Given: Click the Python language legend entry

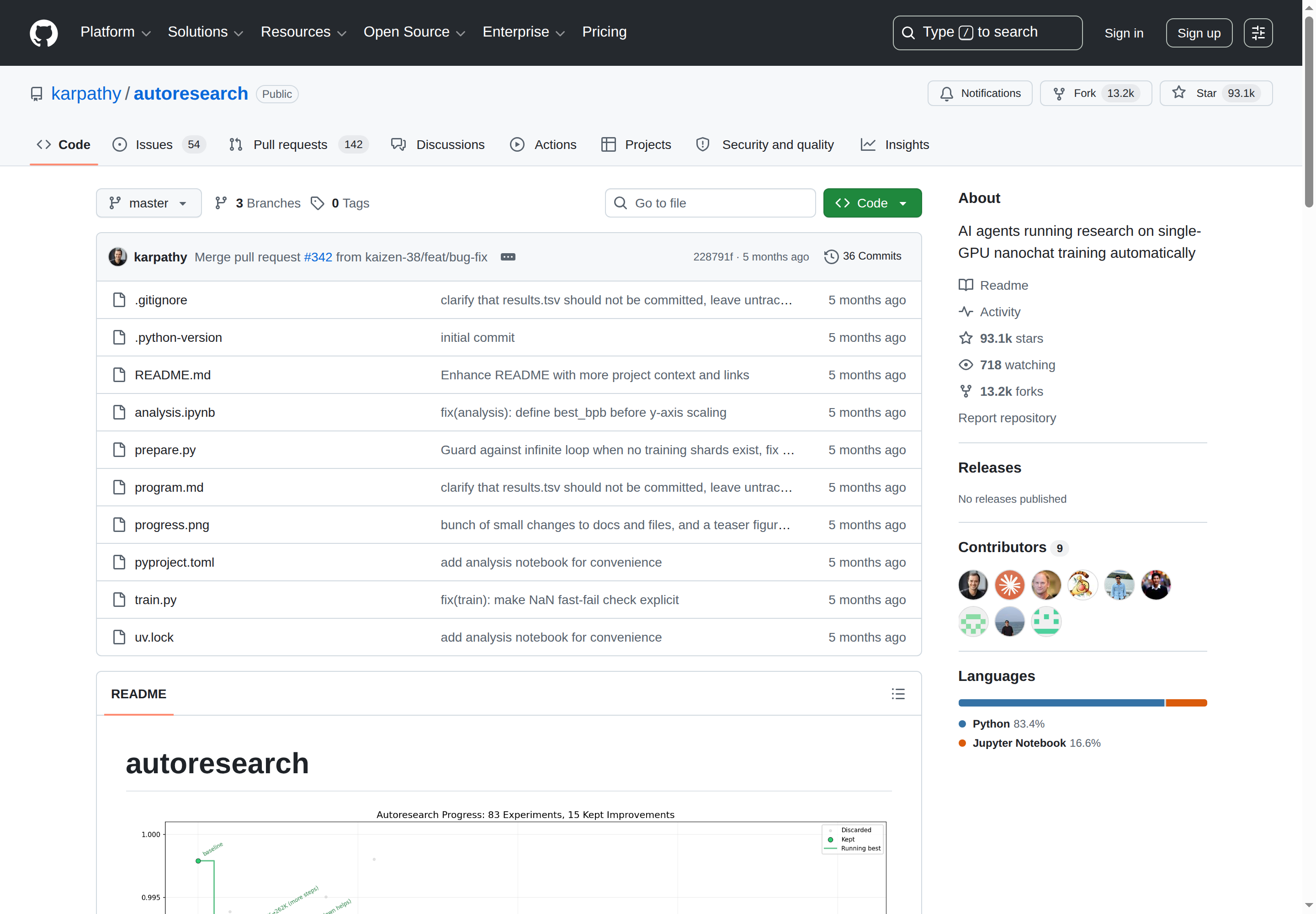Looking at the screenshot, I should point(1002,724).
